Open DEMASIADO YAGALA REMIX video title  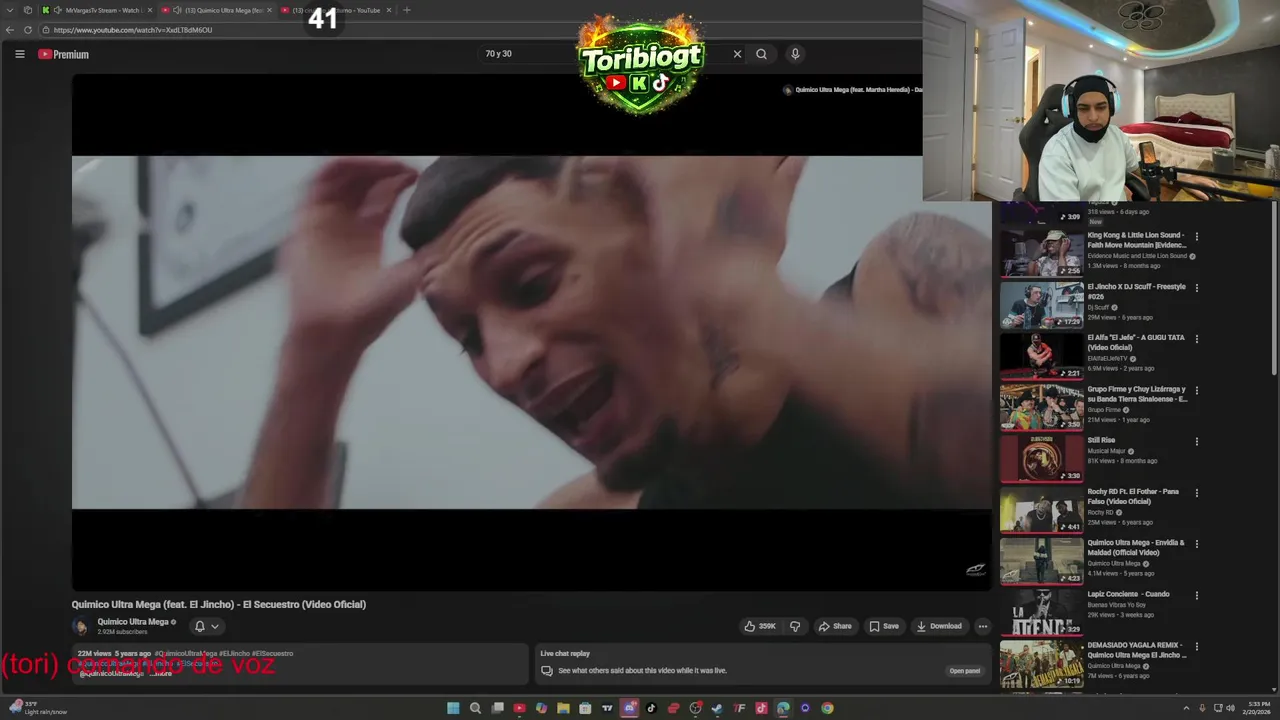click(1137, 650)
